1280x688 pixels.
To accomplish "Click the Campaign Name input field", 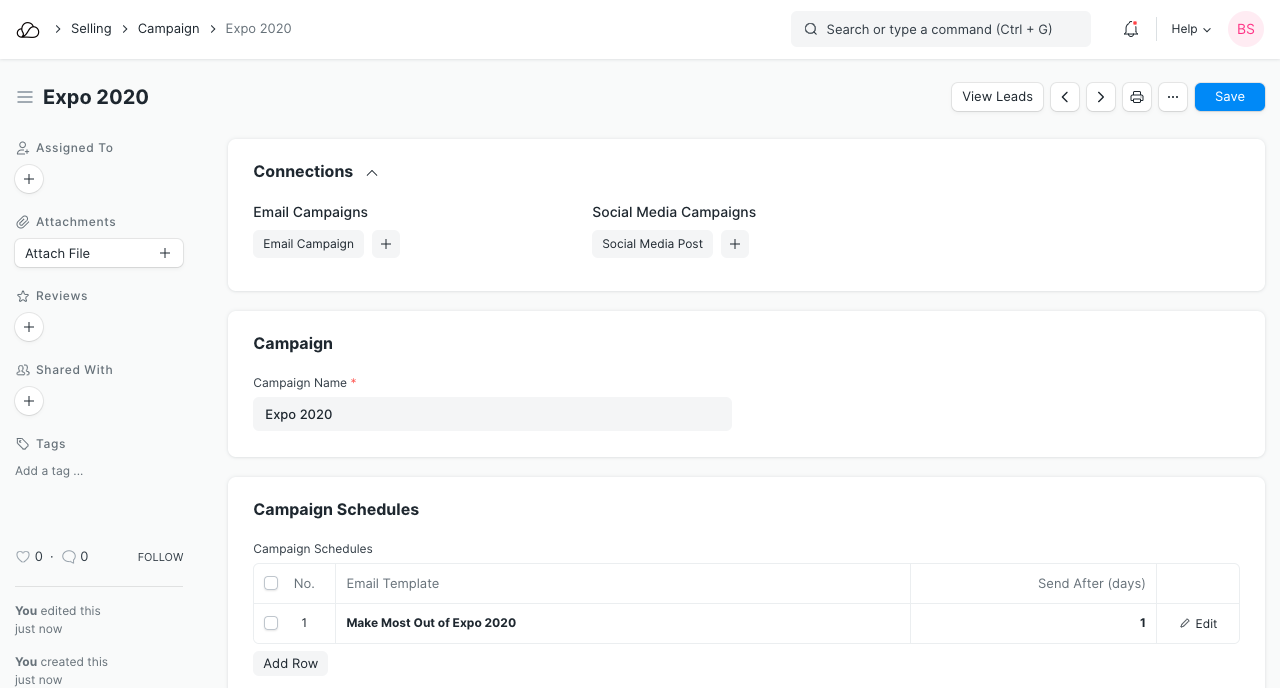I will click(x=492, y=414).
